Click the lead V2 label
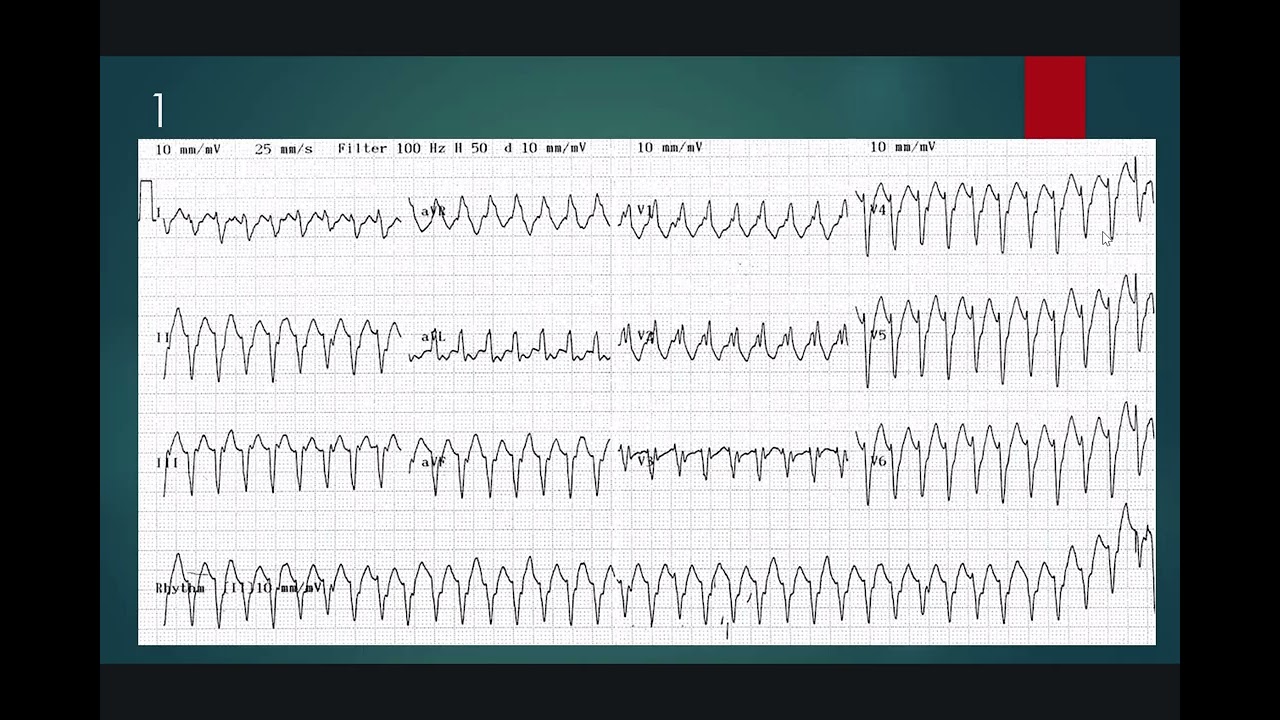 646,336
